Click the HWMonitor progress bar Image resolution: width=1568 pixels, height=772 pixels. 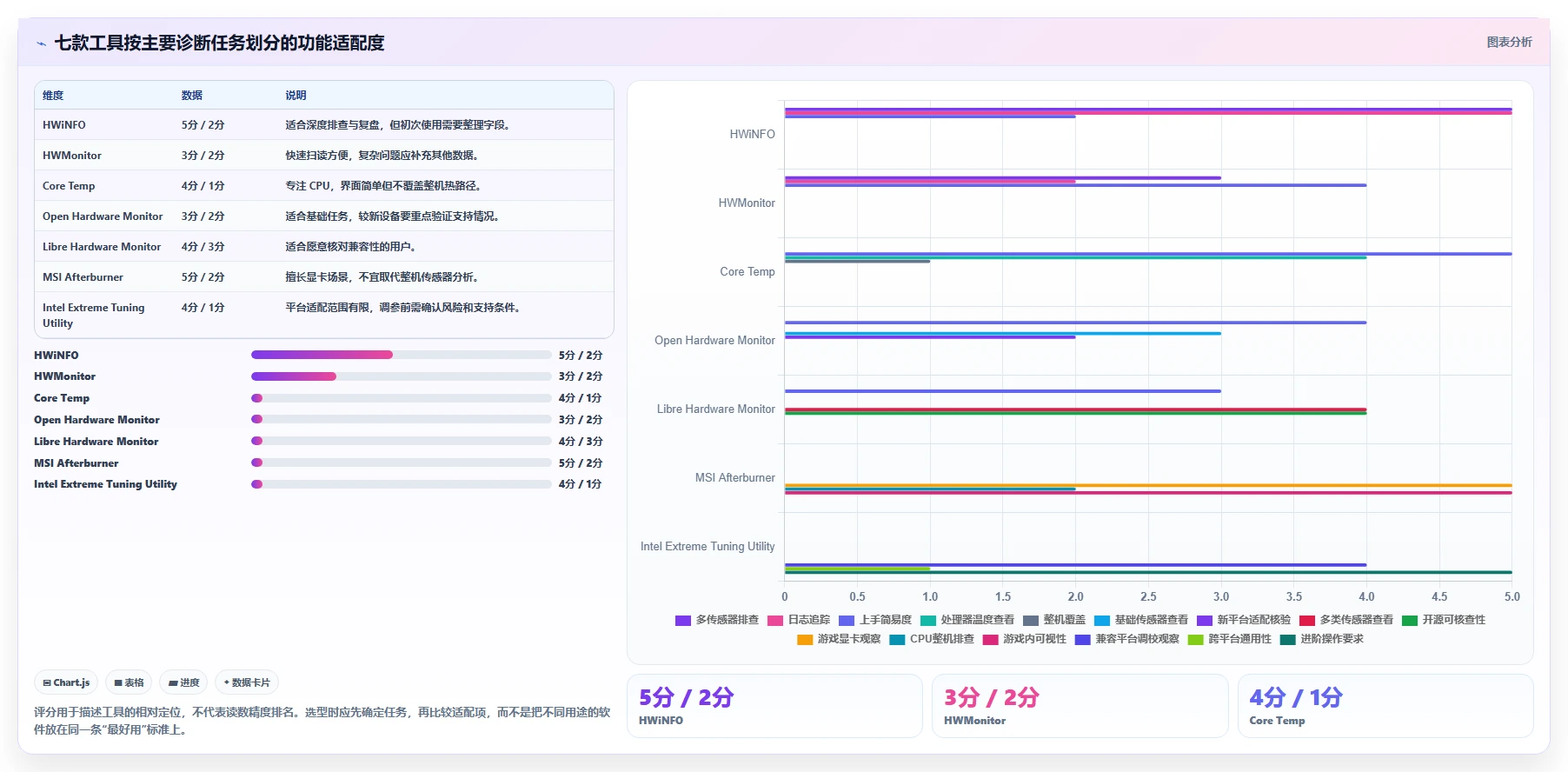point(402,376)
